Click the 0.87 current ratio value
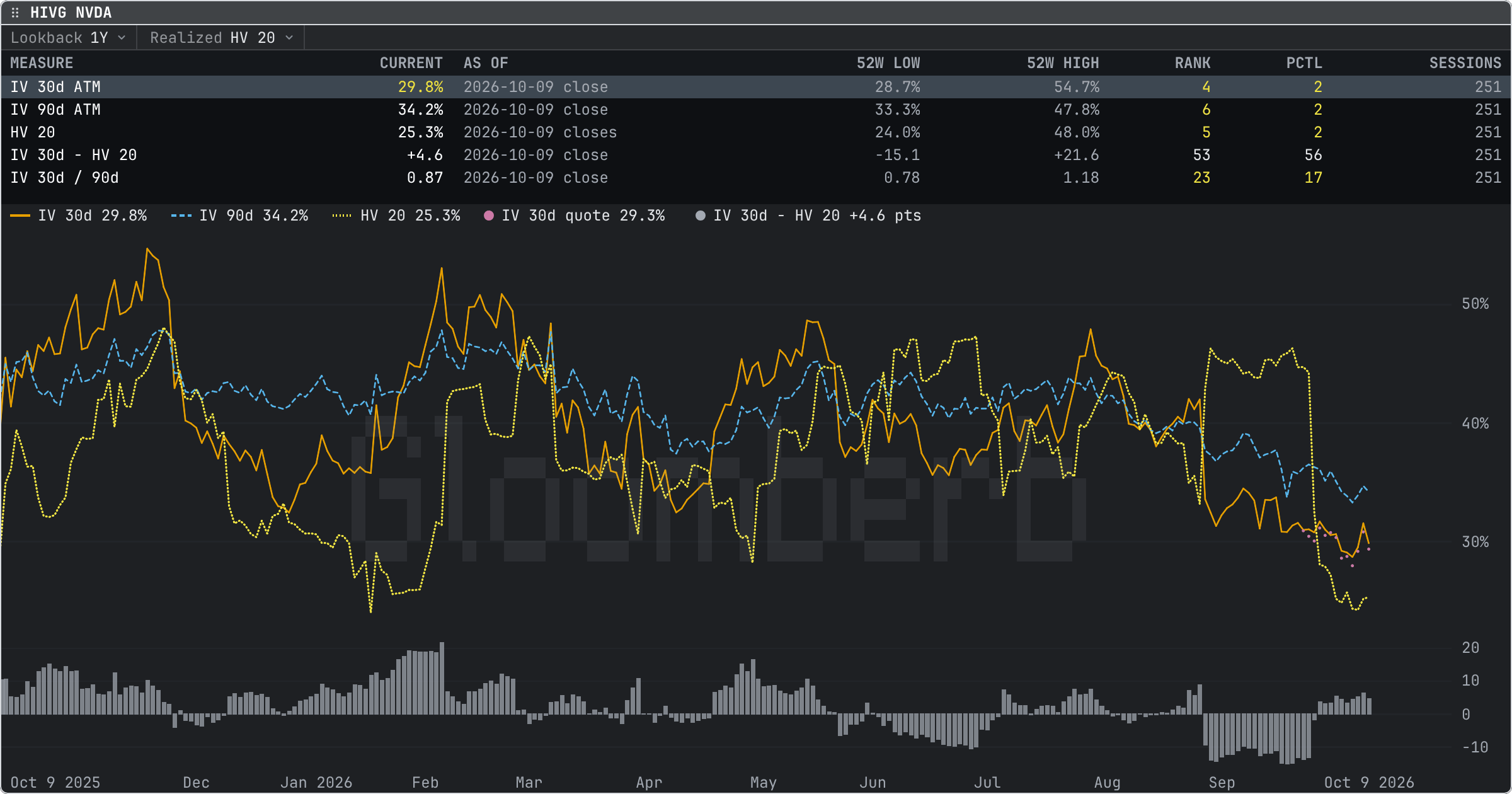Screen dimensions: 1512x794 [x=425, y=178]
